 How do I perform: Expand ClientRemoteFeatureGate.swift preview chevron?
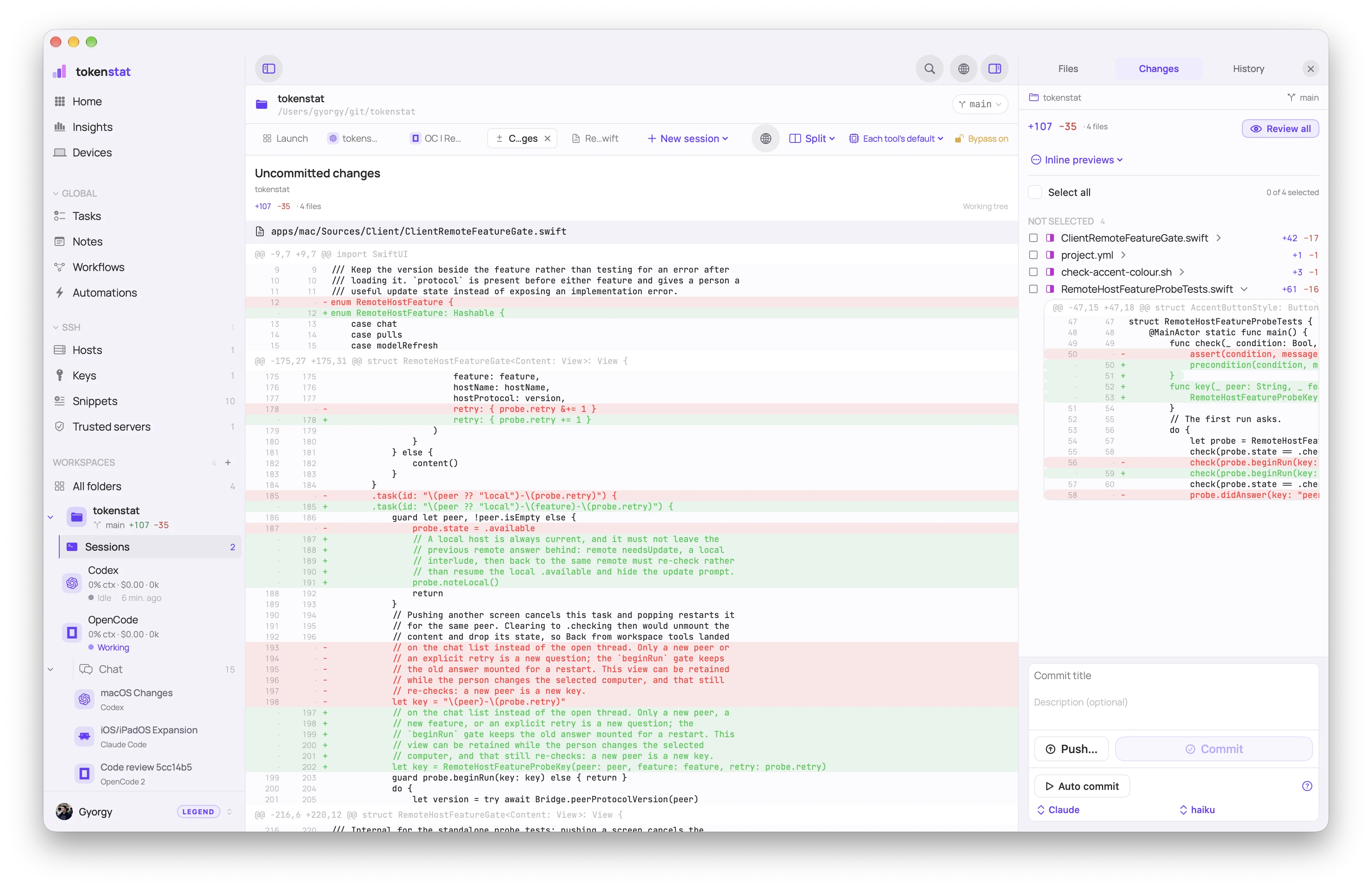coord(1218,238)
